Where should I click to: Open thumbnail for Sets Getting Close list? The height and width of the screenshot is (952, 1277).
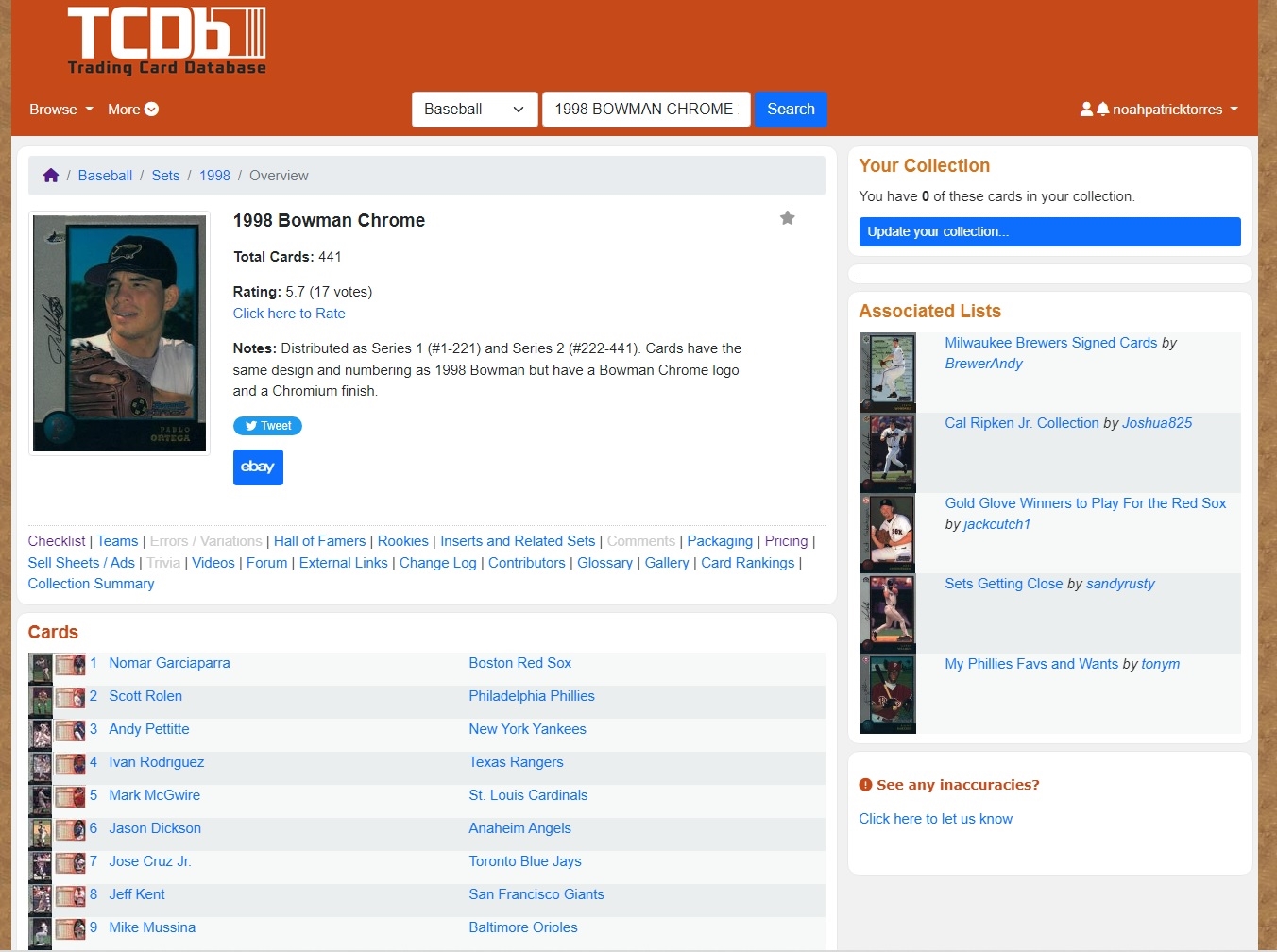[888, 613]
